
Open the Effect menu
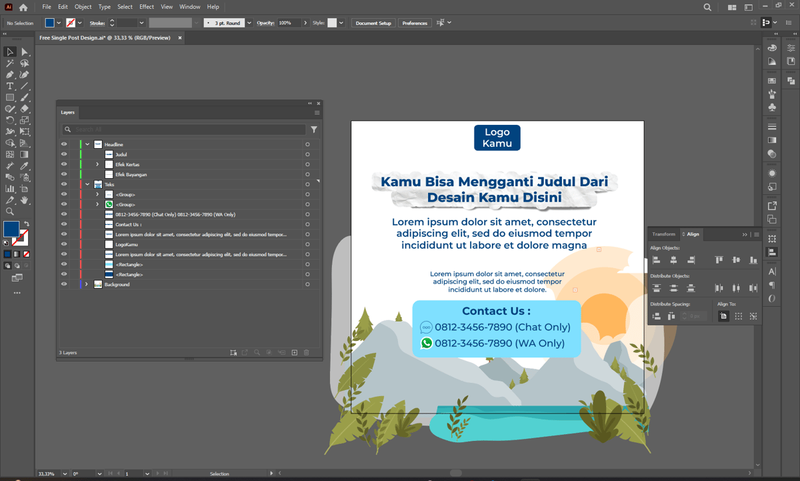pos(147,7)
